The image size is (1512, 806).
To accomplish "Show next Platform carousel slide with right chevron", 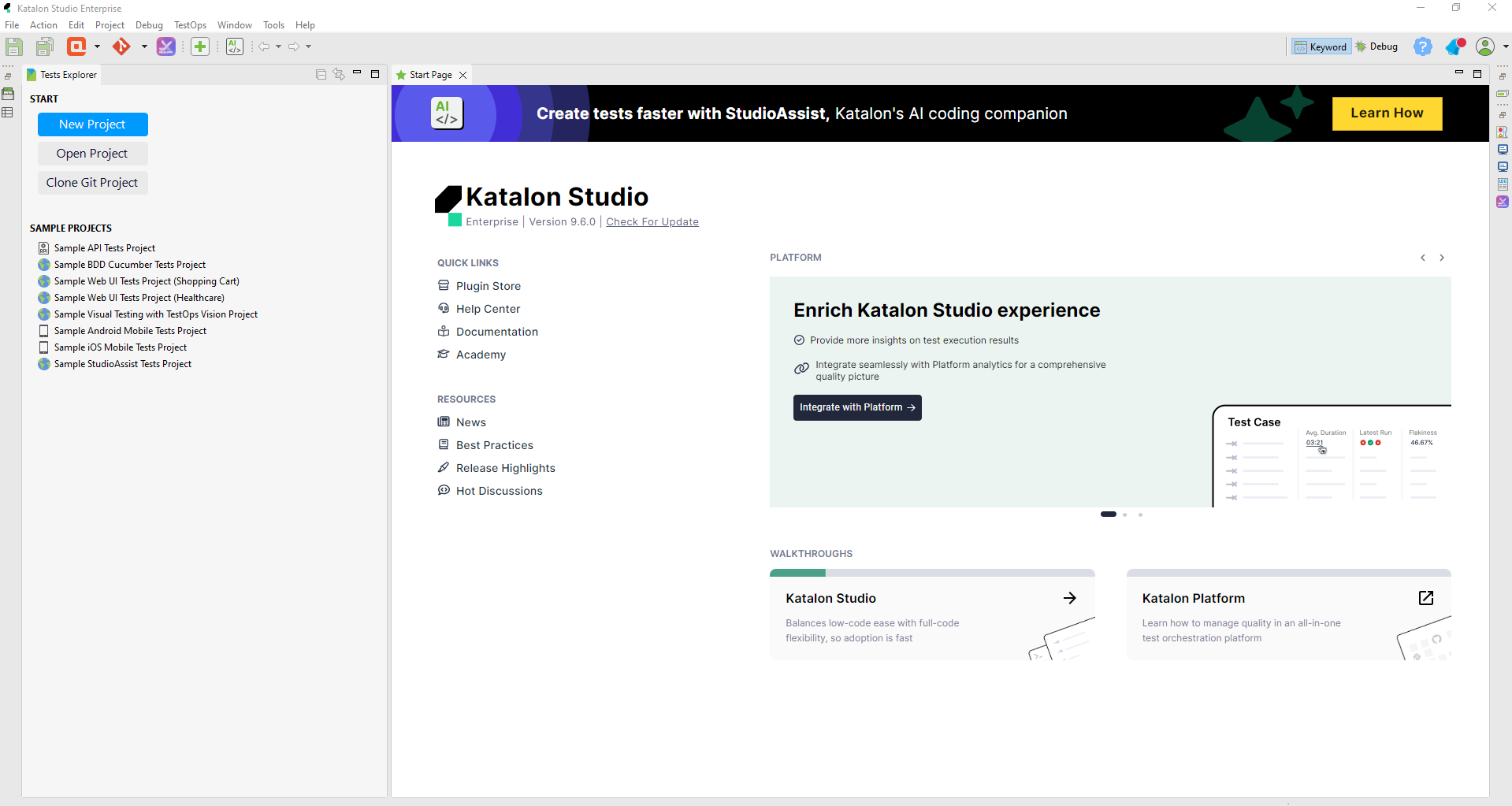I will tap(1442, 258).
